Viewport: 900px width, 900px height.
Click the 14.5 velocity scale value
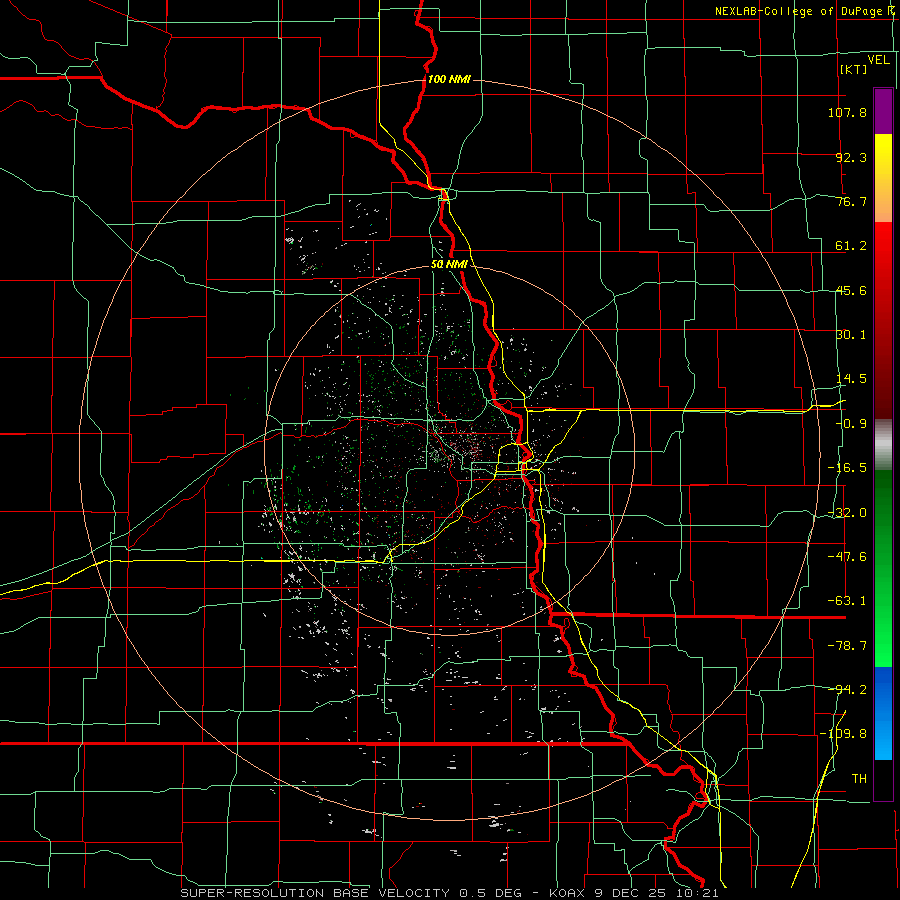coord(851,379)
